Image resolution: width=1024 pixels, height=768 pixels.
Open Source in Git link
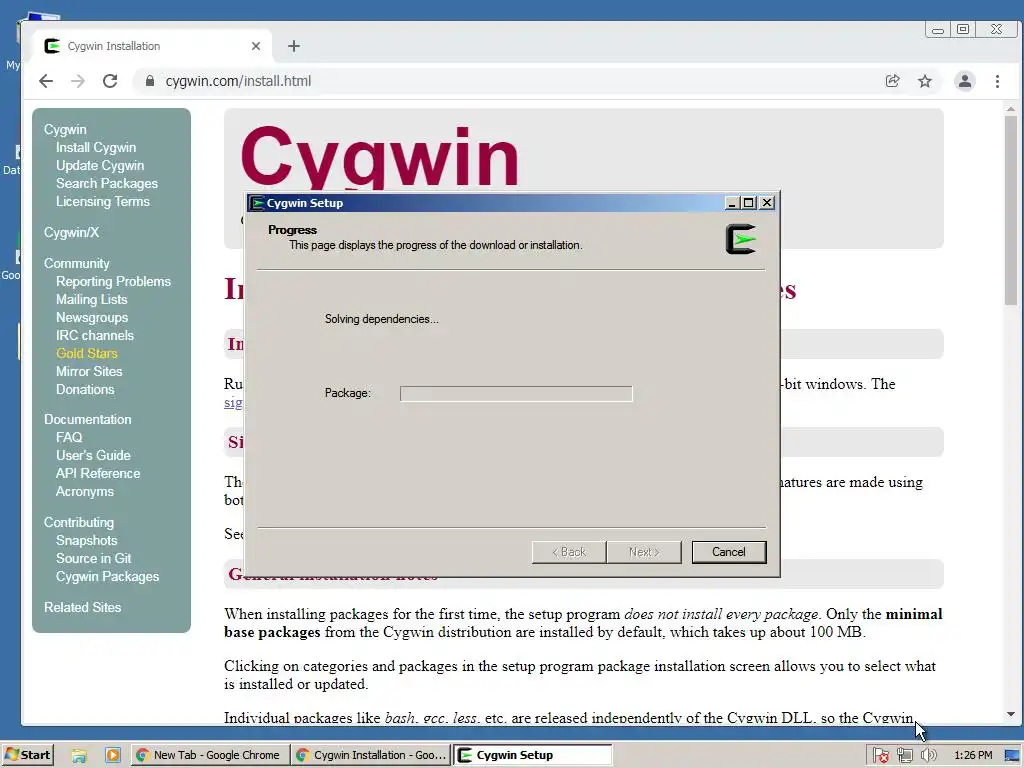93,558
